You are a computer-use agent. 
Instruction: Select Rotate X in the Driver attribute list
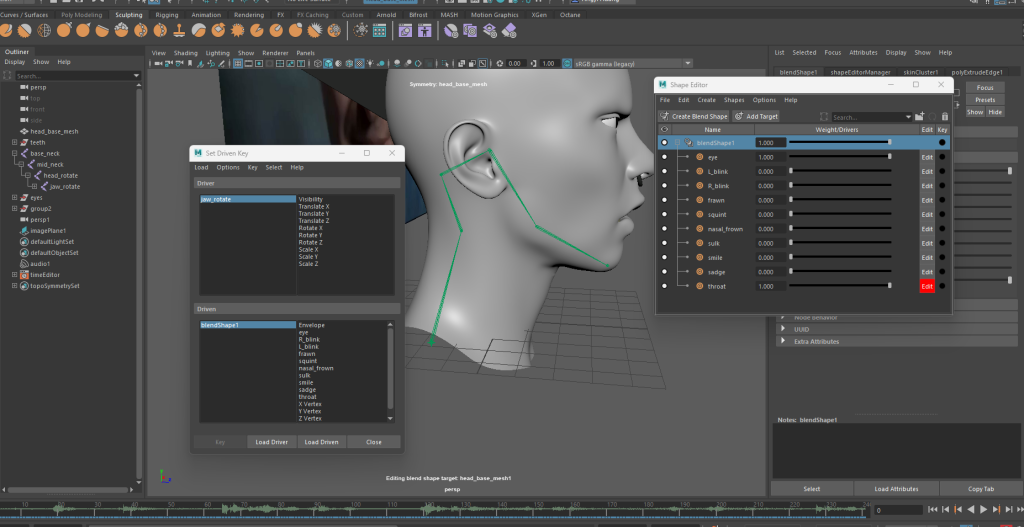313,228
